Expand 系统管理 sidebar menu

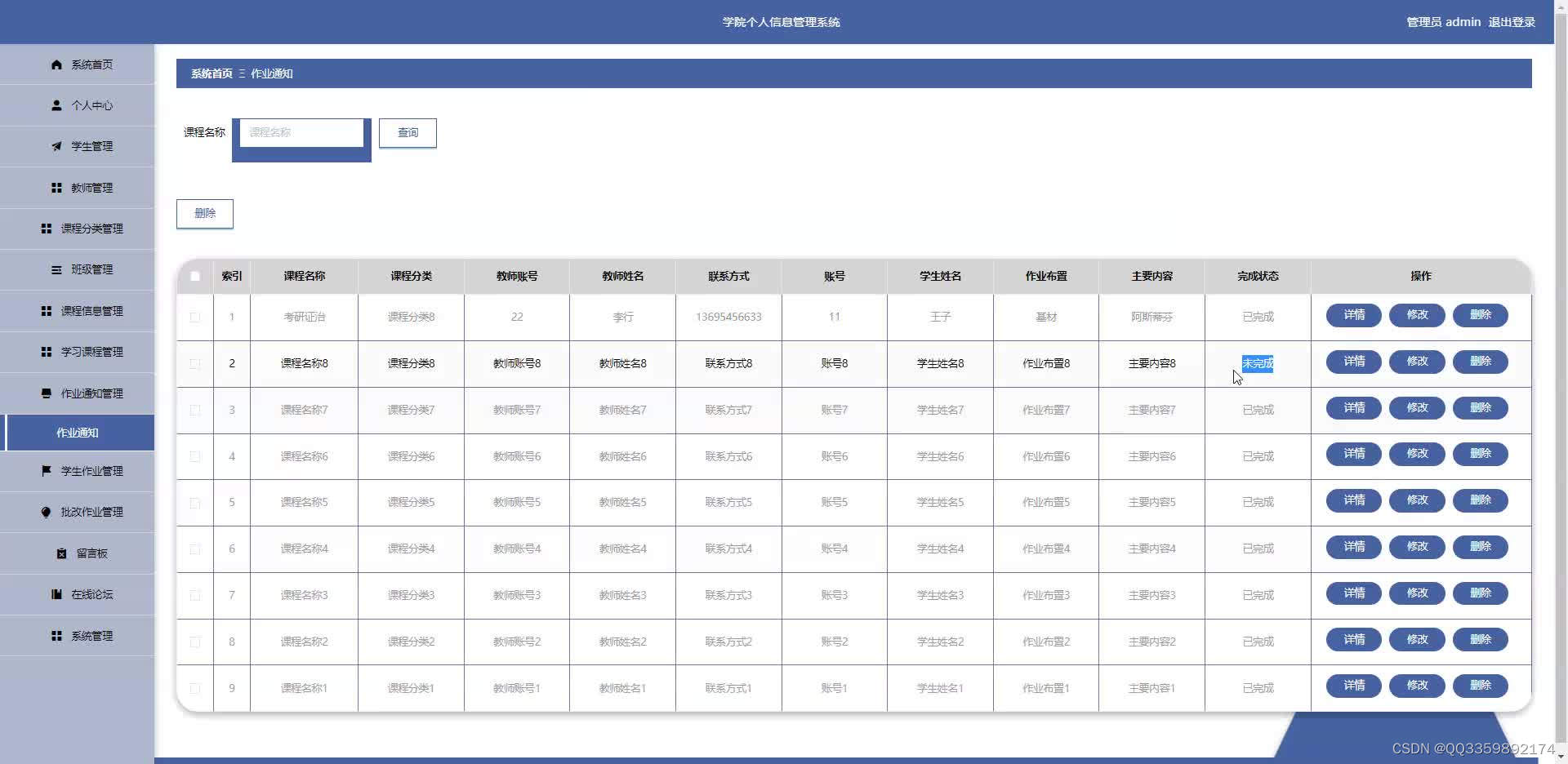coord(77,636)
